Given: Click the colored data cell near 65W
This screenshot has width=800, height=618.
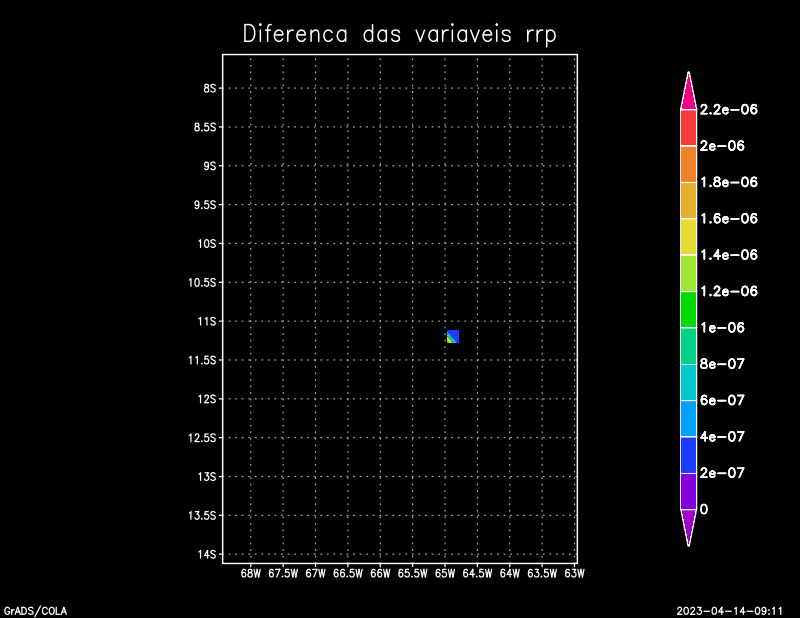Looking at the screenshot, I should click(453, 336).
